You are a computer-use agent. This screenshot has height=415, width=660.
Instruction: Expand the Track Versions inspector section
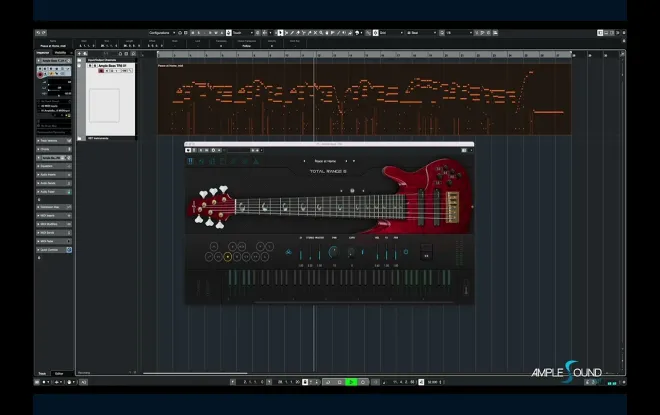[54, 141]
